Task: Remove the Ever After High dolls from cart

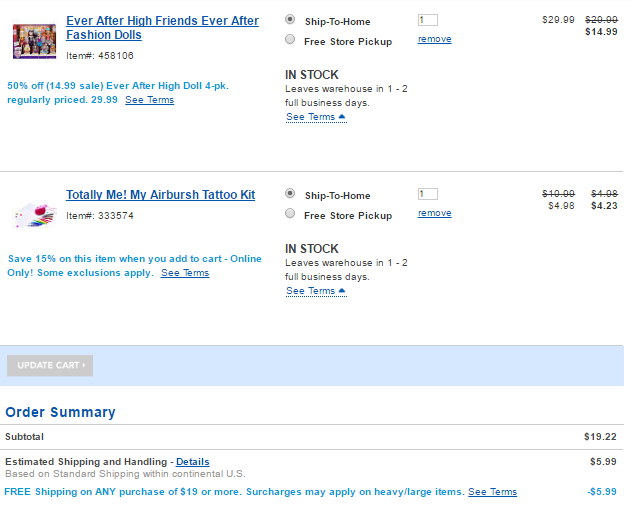Action: coord(434,39)
